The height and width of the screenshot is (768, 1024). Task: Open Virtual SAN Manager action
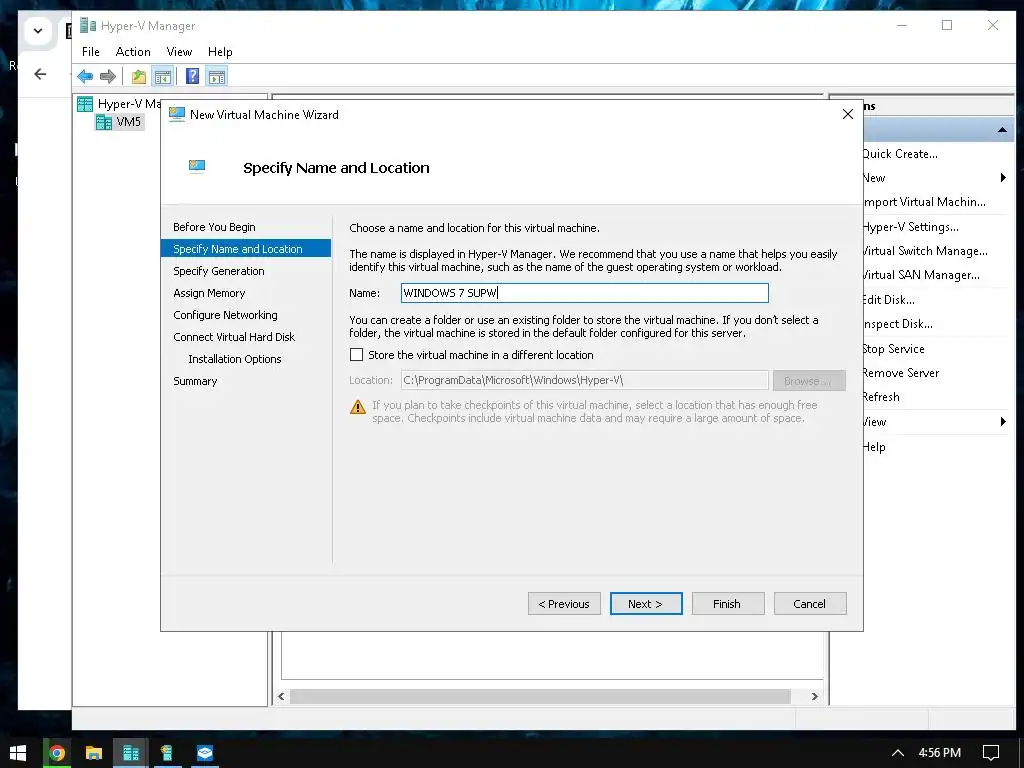[921, 275]
